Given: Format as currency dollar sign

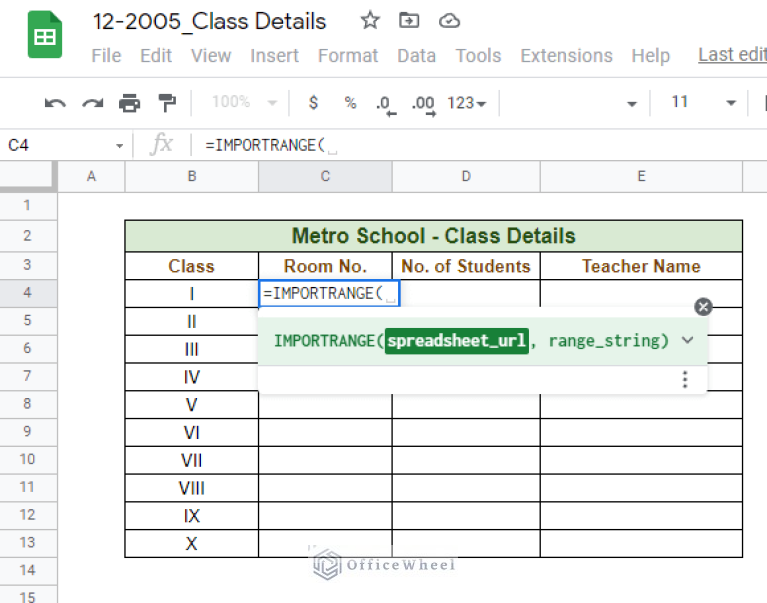Looking at the screenshot, I should (313, 102).
